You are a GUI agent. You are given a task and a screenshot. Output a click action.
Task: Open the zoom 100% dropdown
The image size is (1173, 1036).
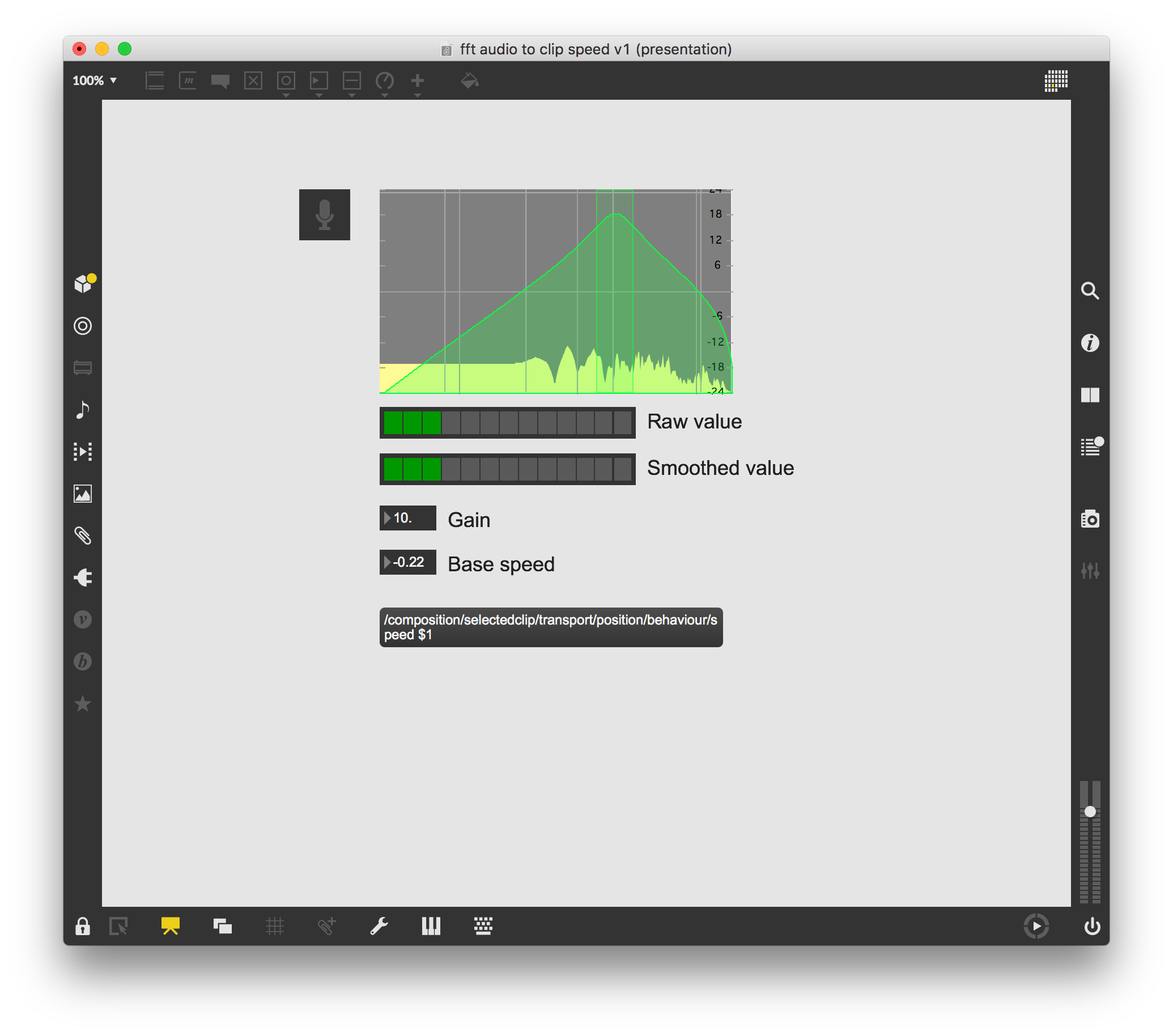(95, 80)
